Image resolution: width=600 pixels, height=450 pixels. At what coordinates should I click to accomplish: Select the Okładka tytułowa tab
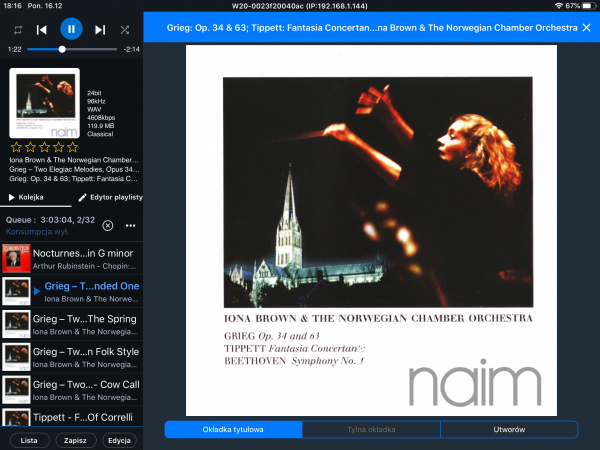pos(233,429)
